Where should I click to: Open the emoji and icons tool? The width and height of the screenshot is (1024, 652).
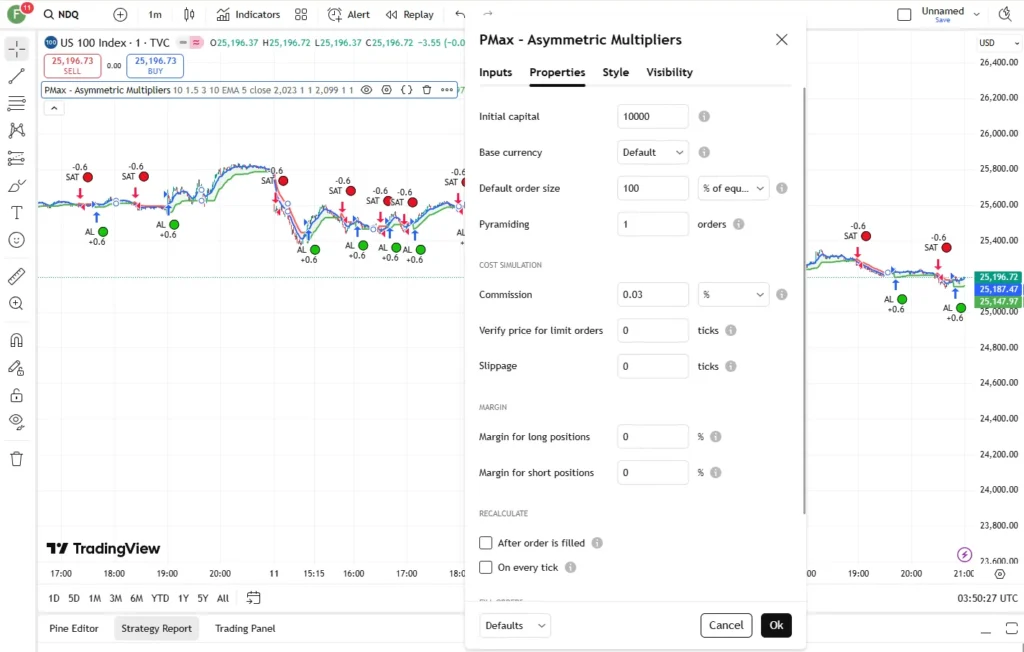point(17,240)
